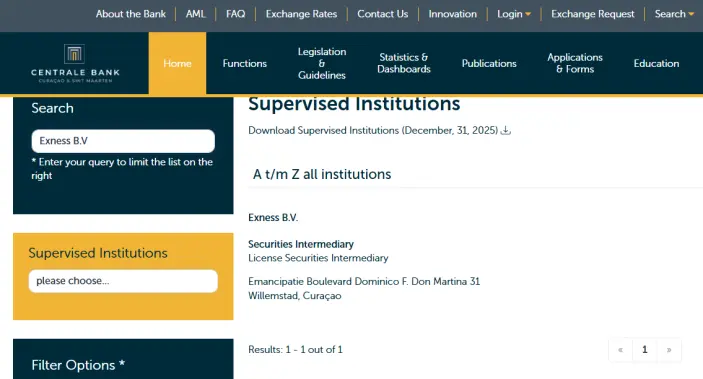
Task: Click 'Results: 1 - 1 out of 1' text
Action: point(295,349)
